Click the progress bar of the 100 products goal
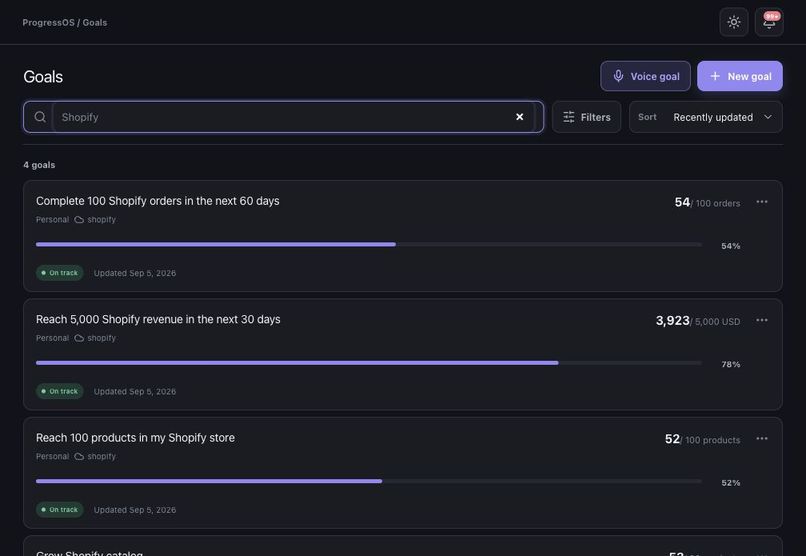The width and height of the screenshot is (806, 556). tap(369, 481)
